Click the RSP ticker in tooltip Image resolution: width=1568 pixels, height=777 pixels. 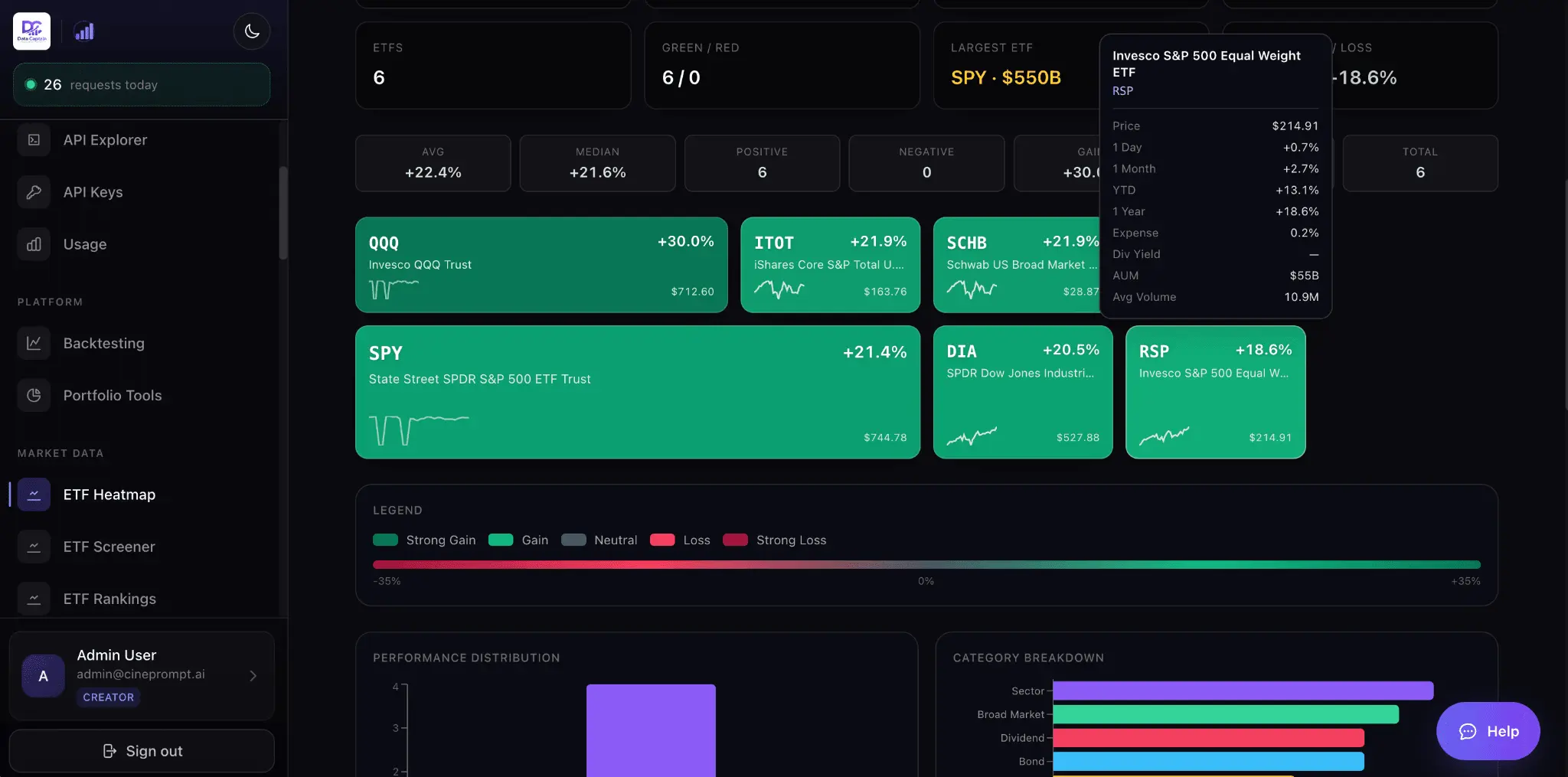[1122, 90]
